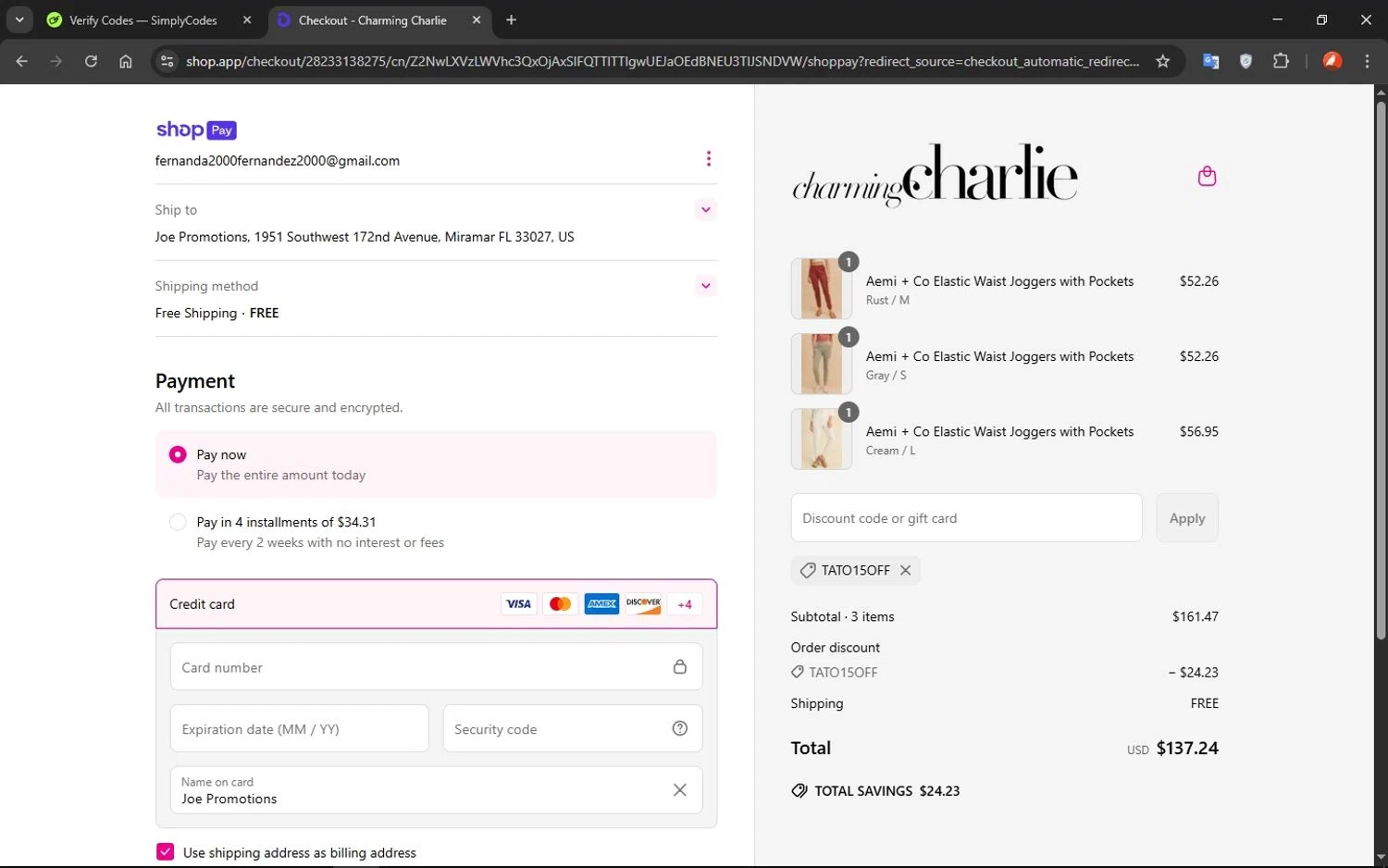Click the Free Shipping · FREE text
The width and height of the screenshot is (1388, 868).
click(x=217, y=313)
